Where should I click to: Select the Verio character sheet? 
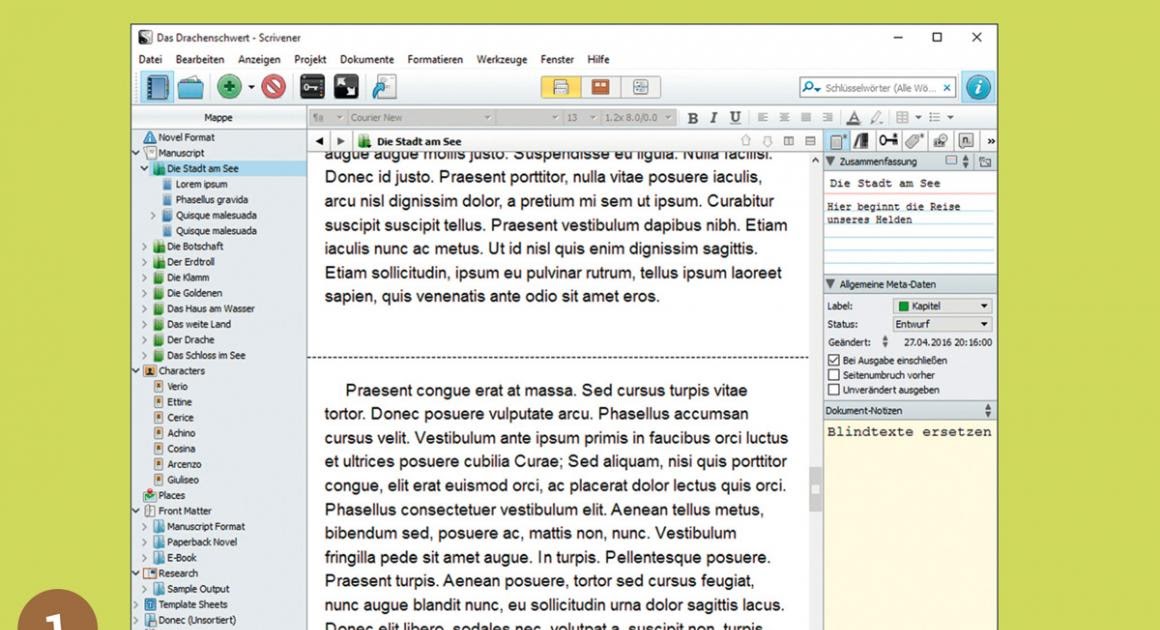177,386
